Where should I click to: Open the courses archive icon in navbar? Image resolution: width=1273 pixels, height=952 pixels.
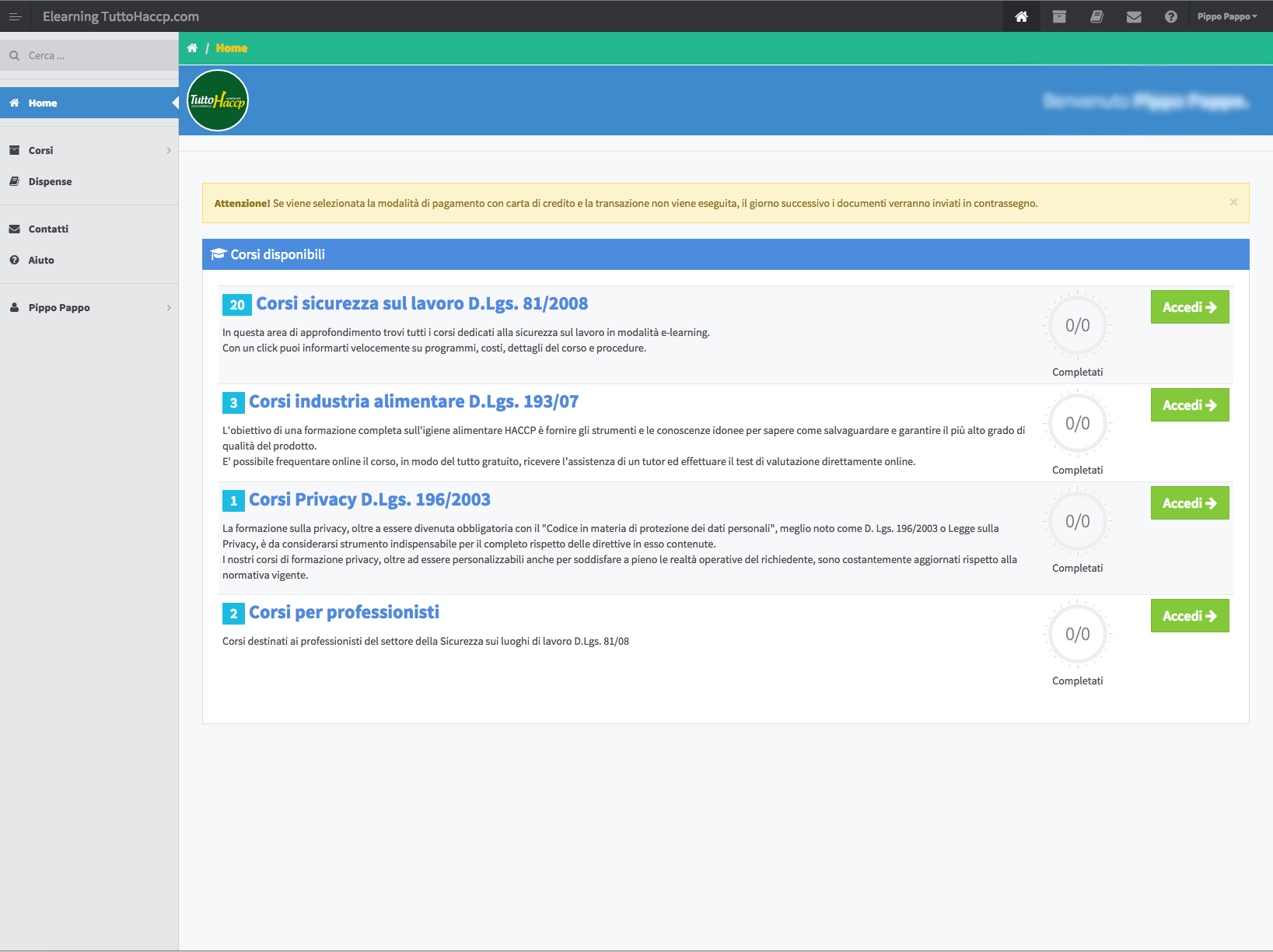pyautogui.click(x=1058, y=16)
